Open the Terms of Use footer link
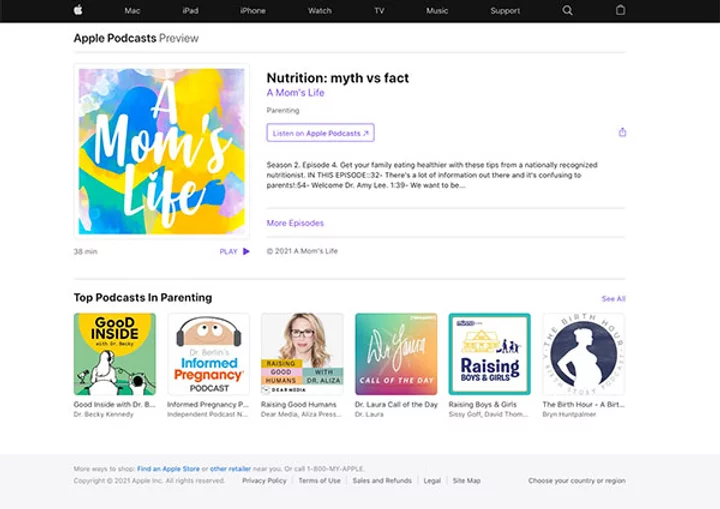 pyautogui.click(x=320, y=481)
